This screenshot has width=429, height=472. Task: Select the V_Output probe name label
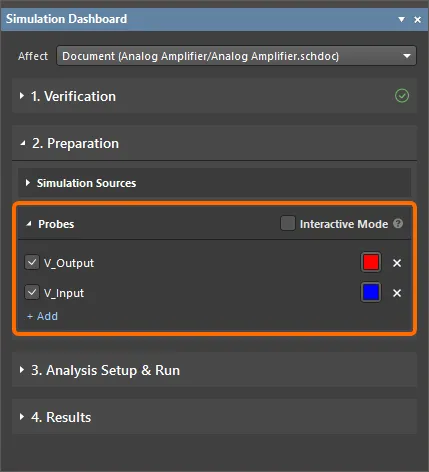coord(69,263)
